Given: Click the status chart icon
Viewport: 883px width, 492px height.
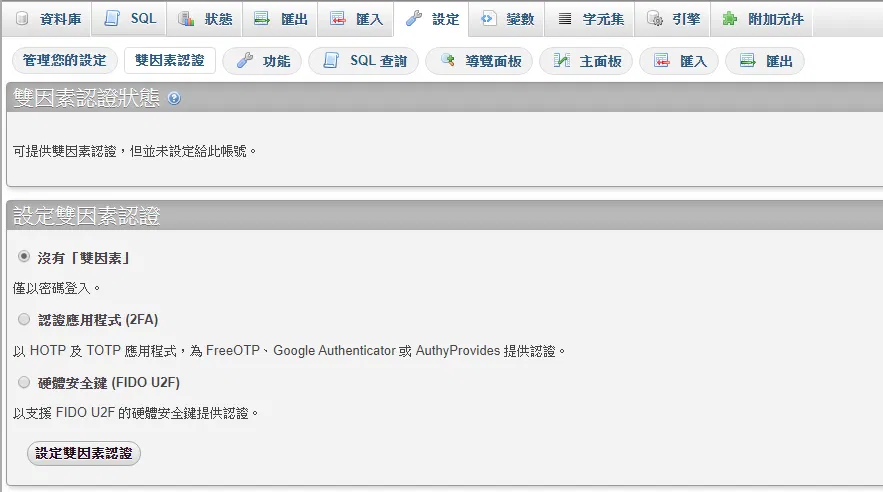Looking at the screenshot, I should [186, 19].
